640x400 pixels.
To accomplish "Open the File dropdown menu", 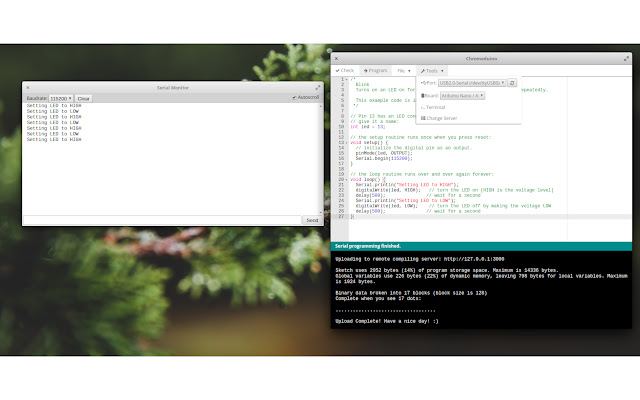I will 404,71.
